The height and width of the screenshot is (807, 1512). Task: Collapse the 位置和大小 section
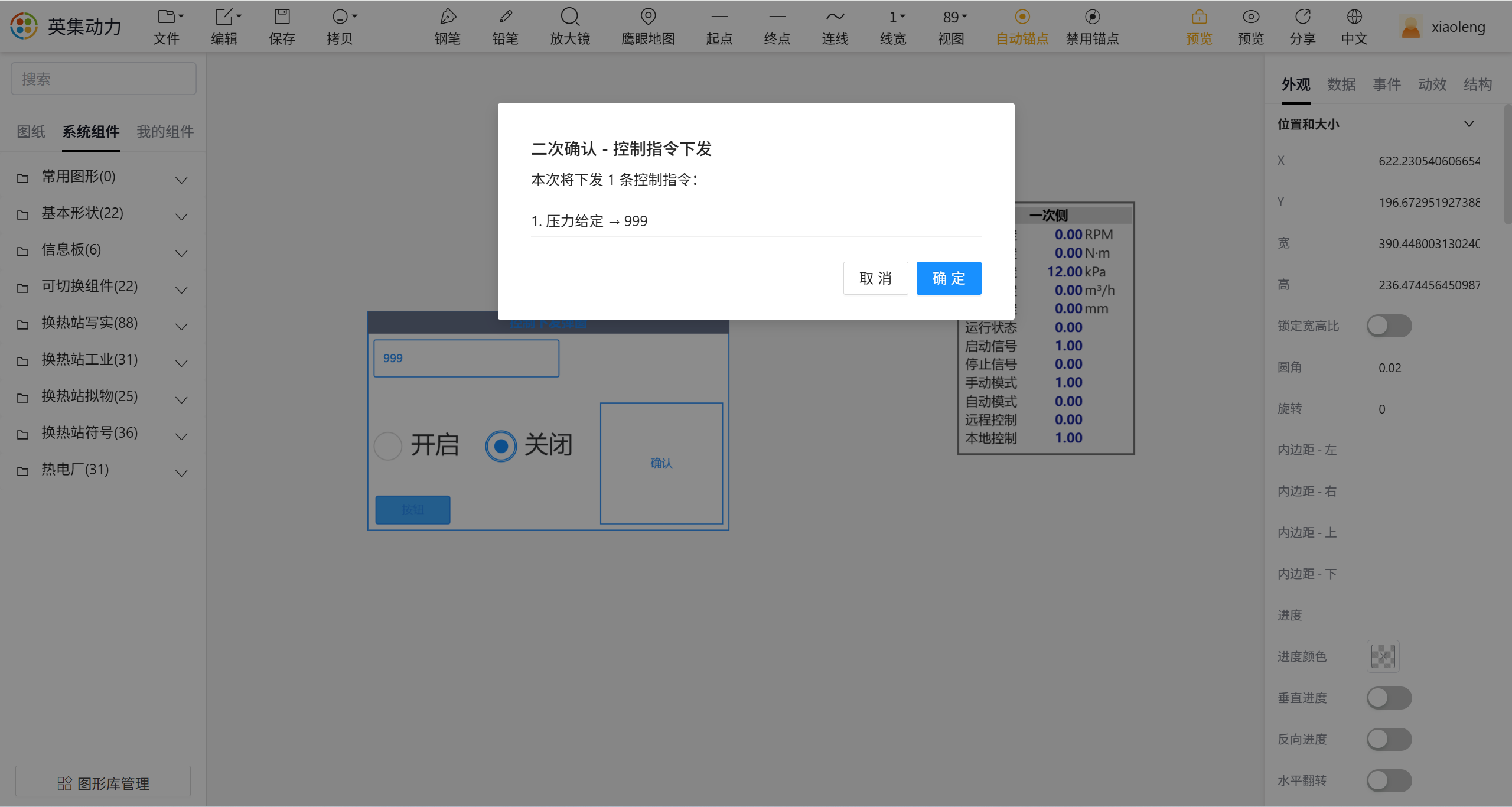click(x=1469, y=123)
